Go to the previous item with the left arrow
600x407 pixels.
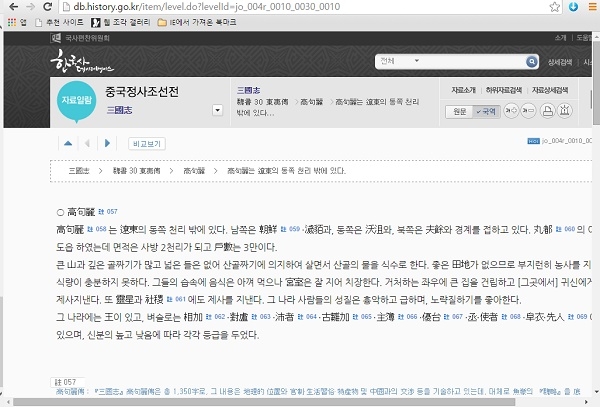87,143
